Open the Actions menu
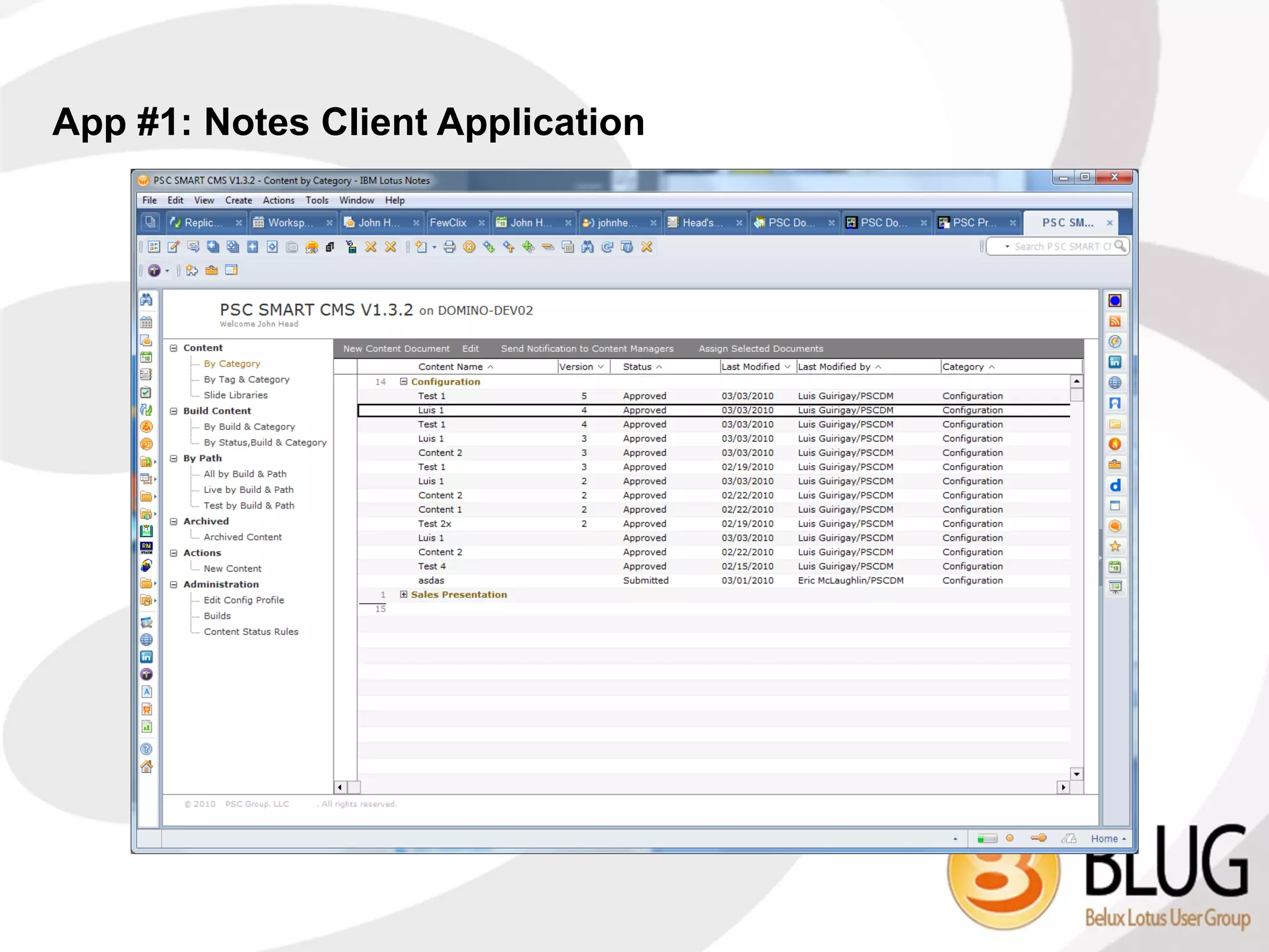 tap(279, 200)
